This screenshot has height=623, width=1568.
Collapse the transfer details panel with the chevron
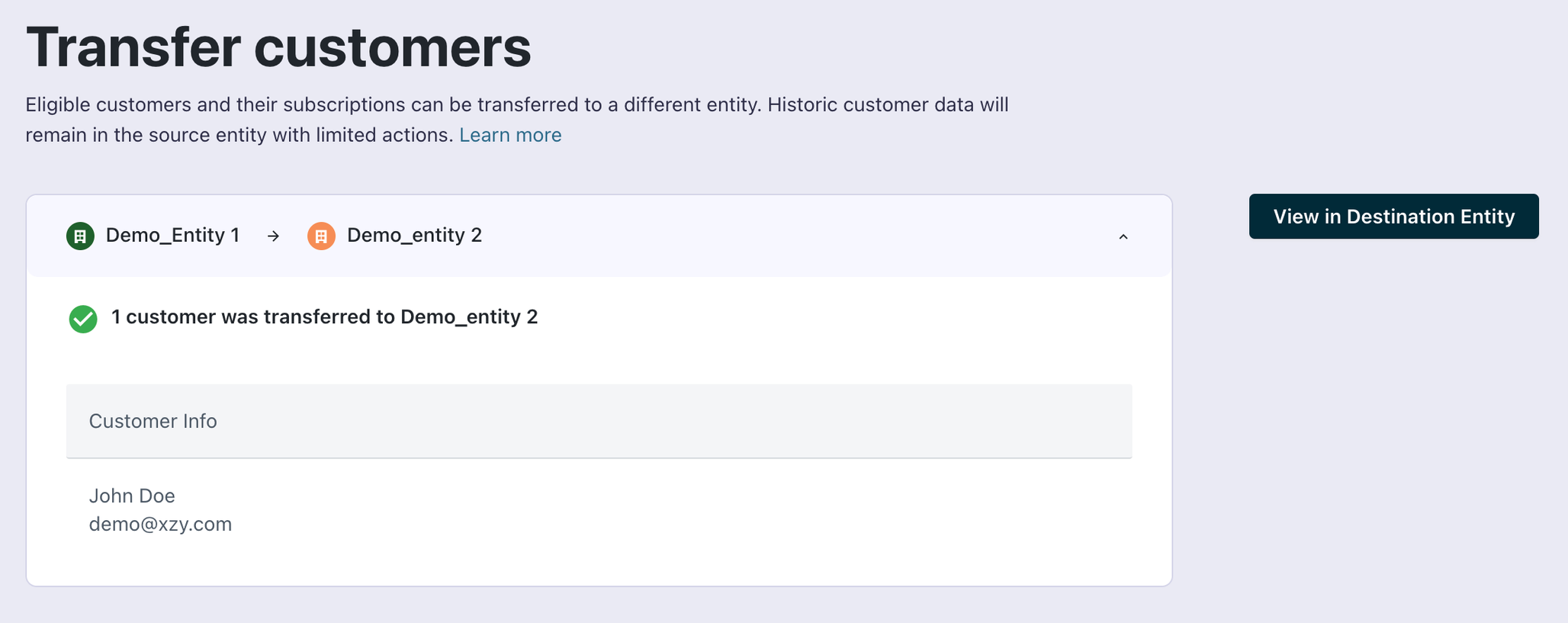point(1123,237)
